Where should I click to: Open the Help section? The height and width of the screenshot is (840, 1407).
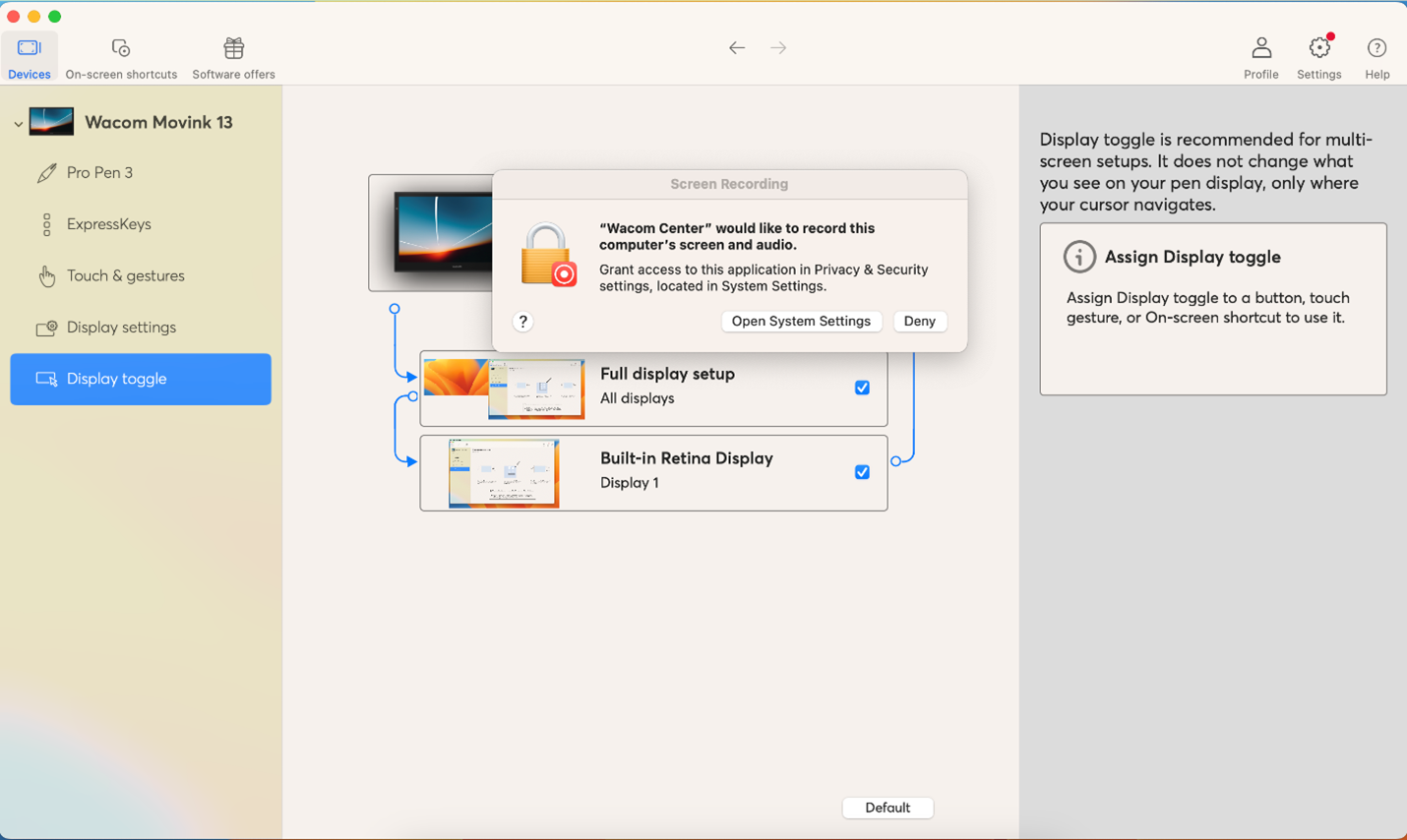coord(1376,56)
